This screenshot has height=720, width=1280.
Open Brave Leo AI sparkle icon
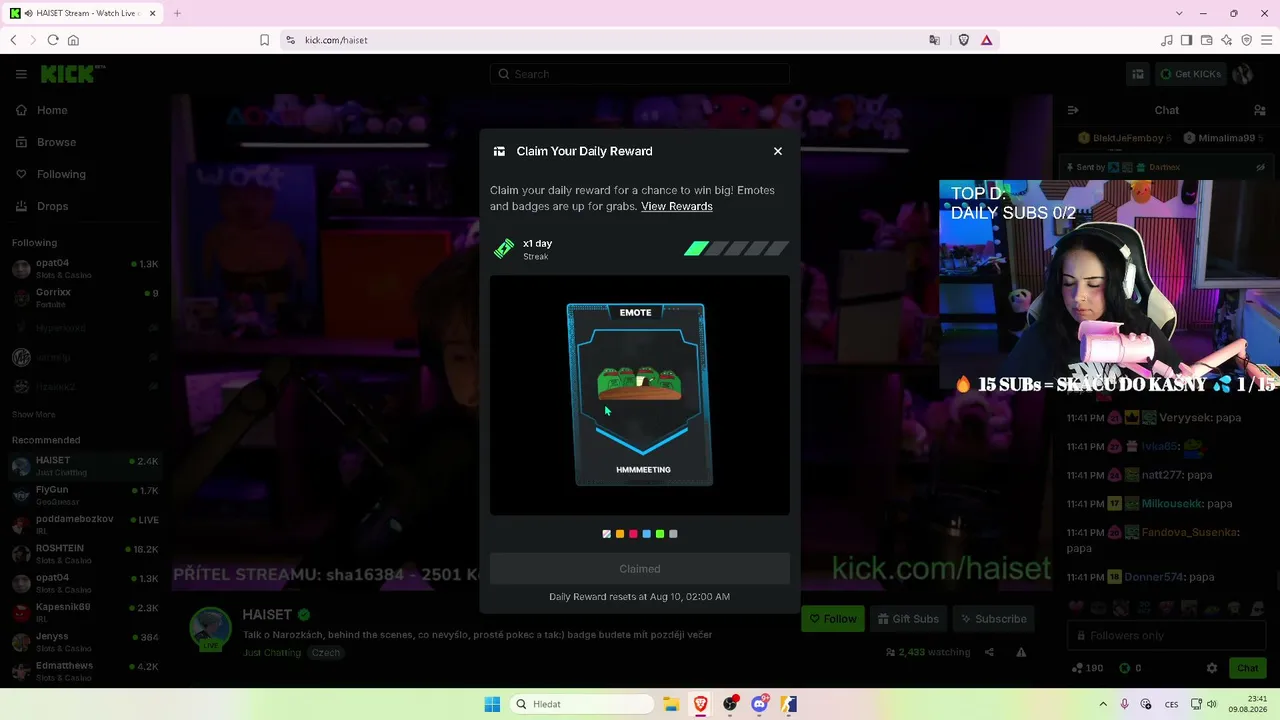click(x=1227, y=40)
